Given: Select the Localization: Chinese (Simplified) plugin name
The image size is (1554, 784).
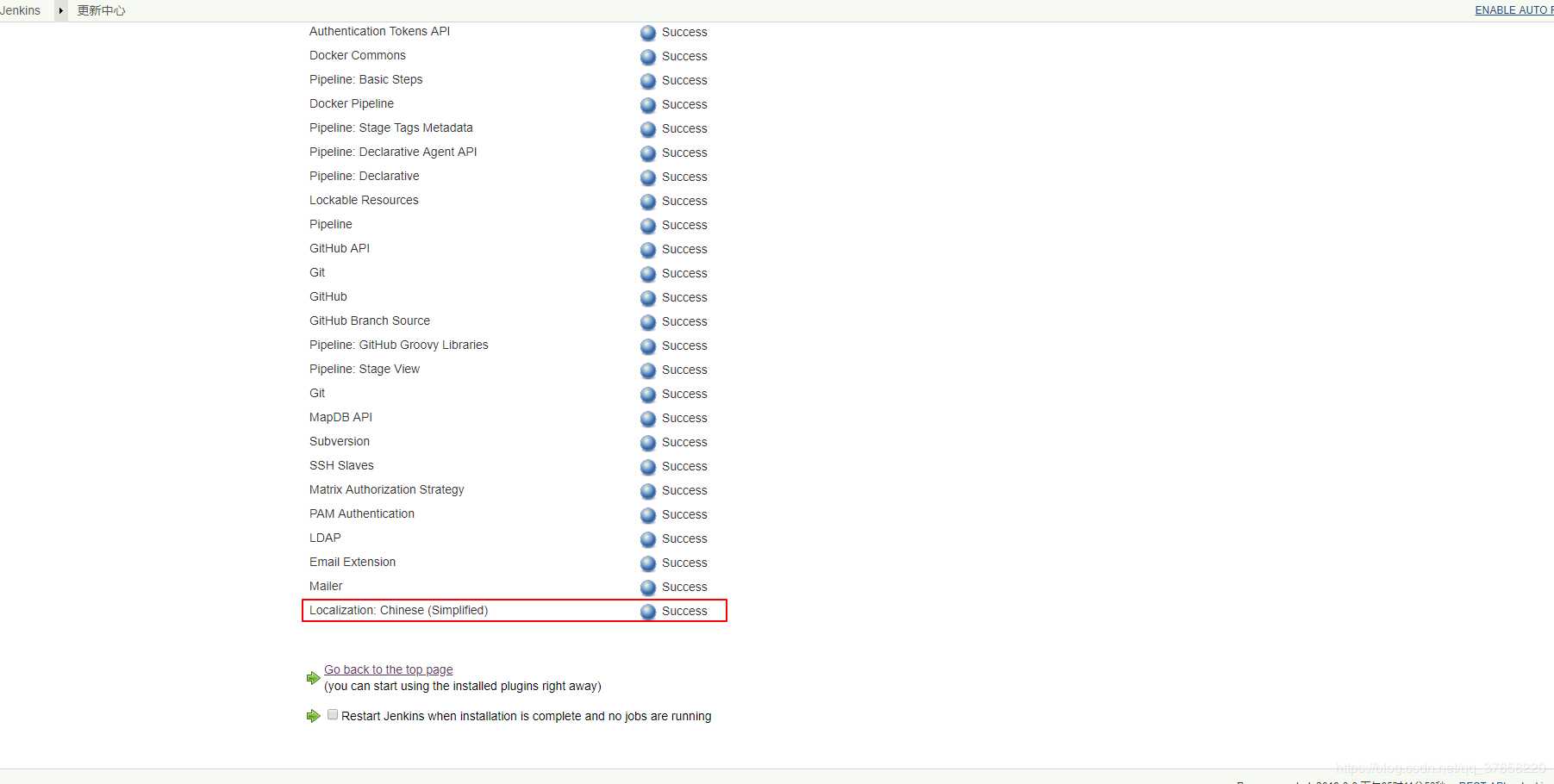Looking at the screenshot, I should 398,610.
